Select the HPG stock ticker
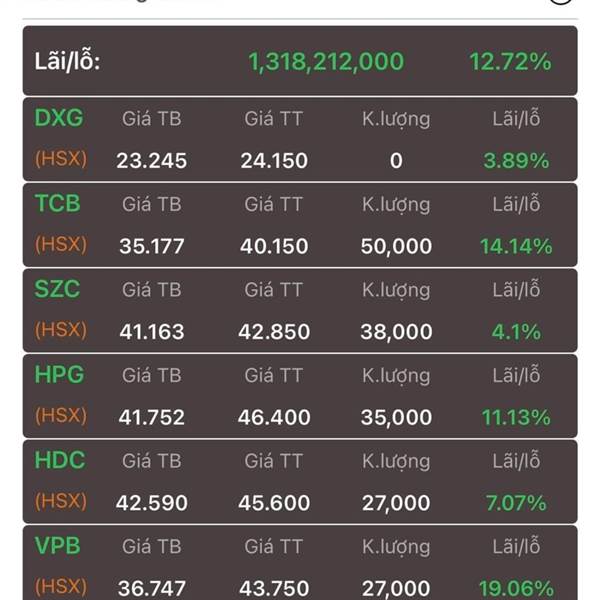Screen dimensions: 600x600 pyautogui.click(x=59, y=374)
